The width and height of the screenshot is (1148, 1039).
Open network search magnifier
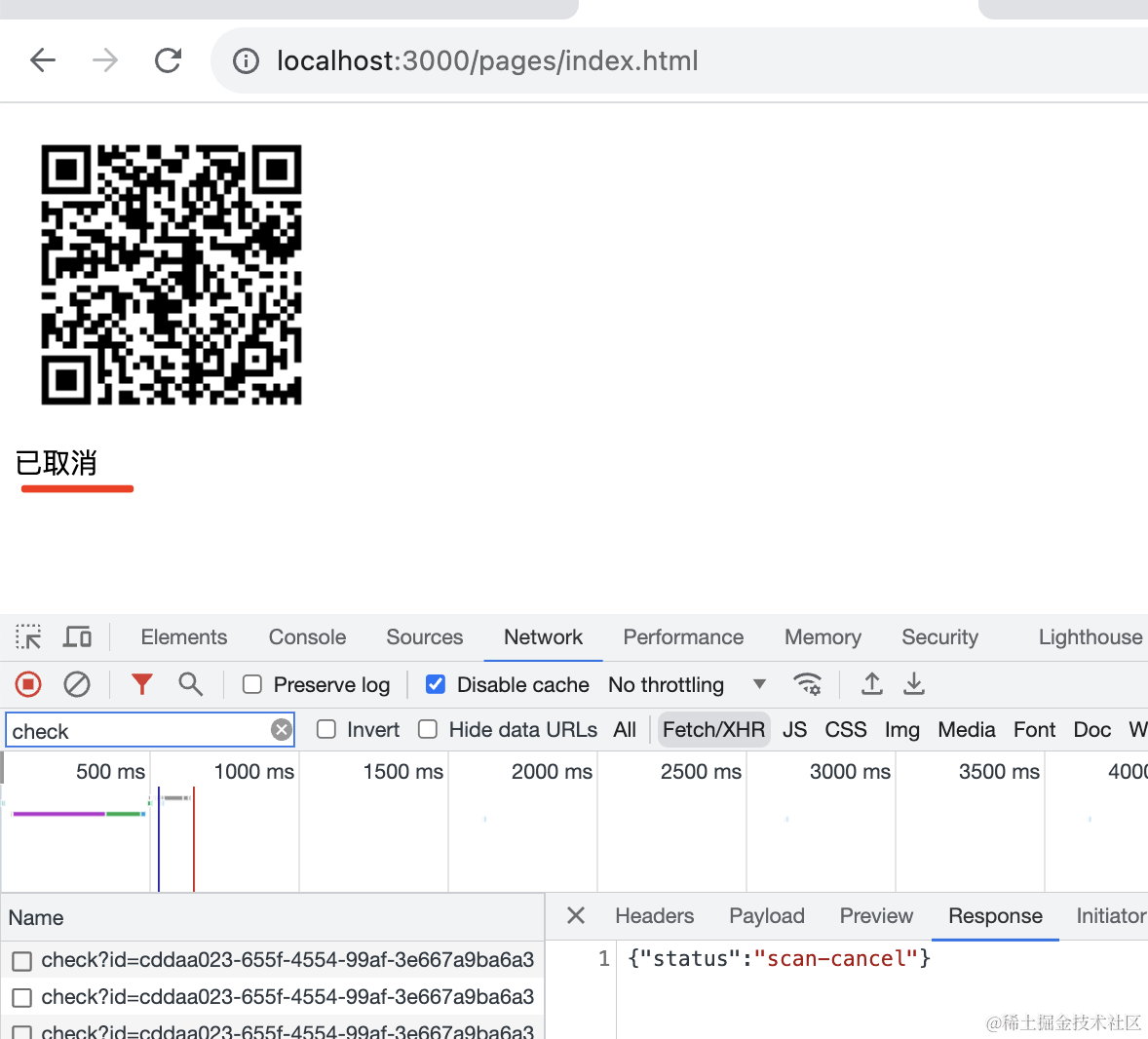pos(191,685)
